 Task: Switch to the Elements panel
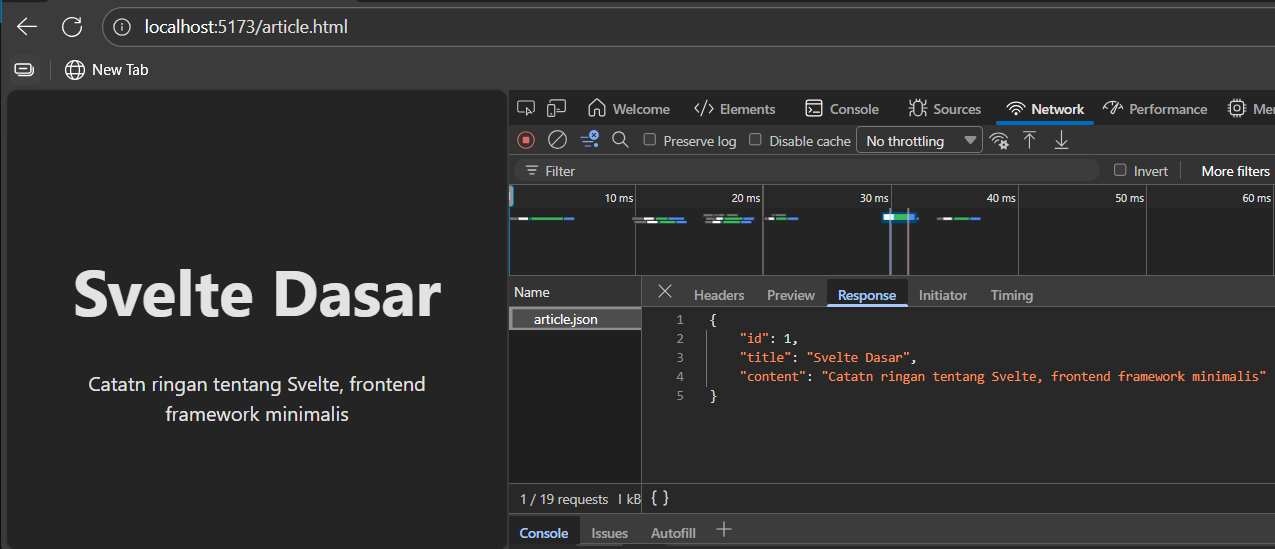pyautogui.click(x=735, y=109)
